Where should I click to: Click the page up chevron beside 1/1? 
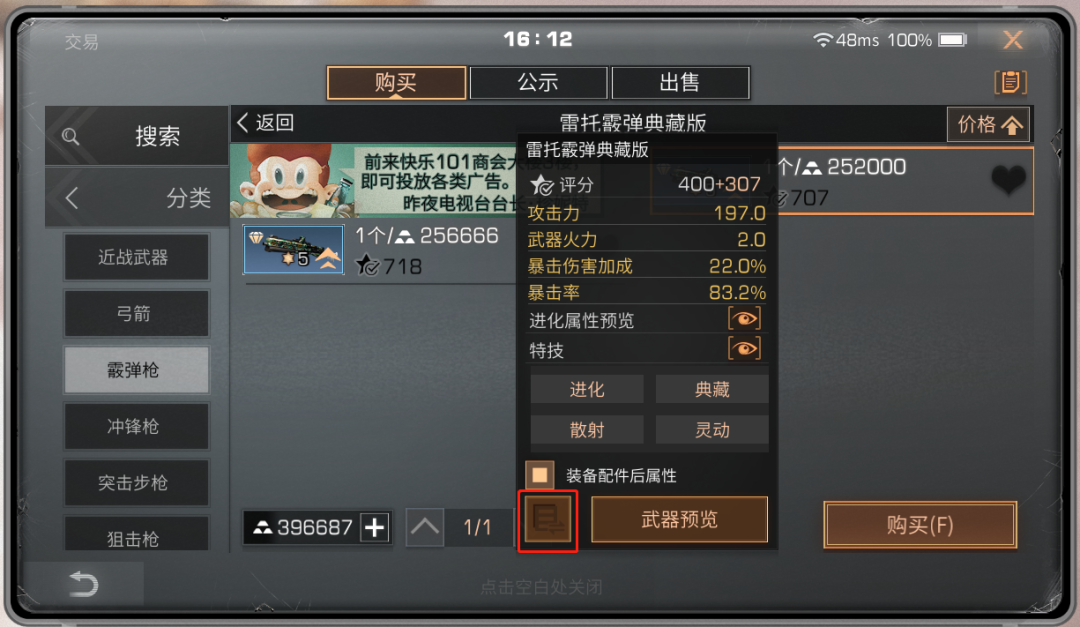click(x=424, y=528)
